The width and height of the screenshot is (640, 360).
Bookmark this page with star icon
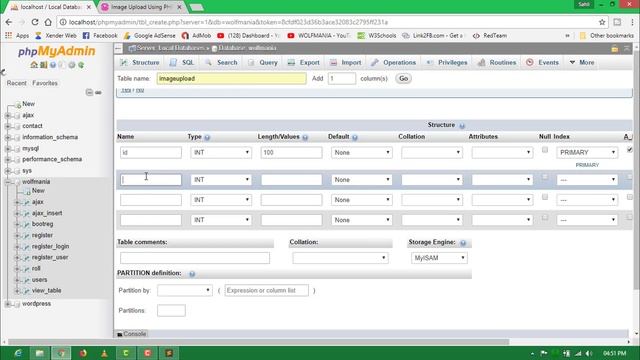click(602, 22)
